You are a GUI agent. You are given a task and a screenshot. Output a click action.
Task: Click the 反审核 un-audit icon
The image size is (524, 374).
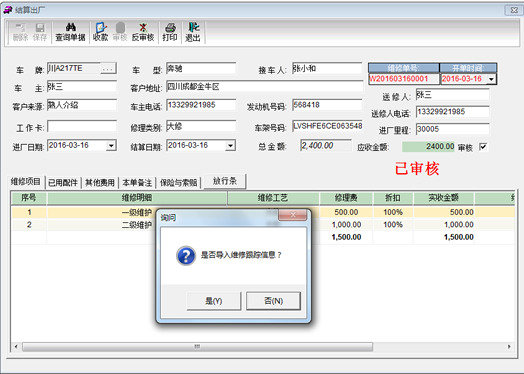(x=143, y=27)
